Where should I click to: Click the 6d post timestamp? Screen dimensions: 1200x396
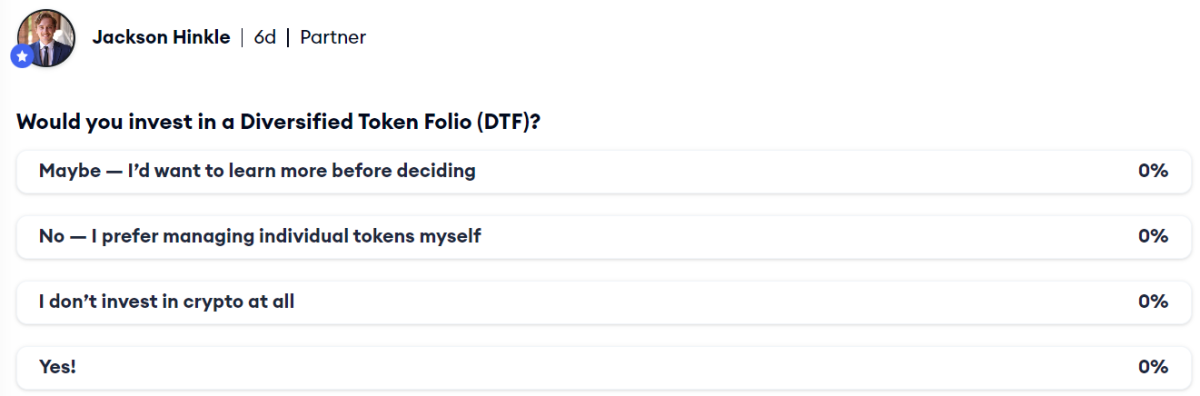pos(265,38)
